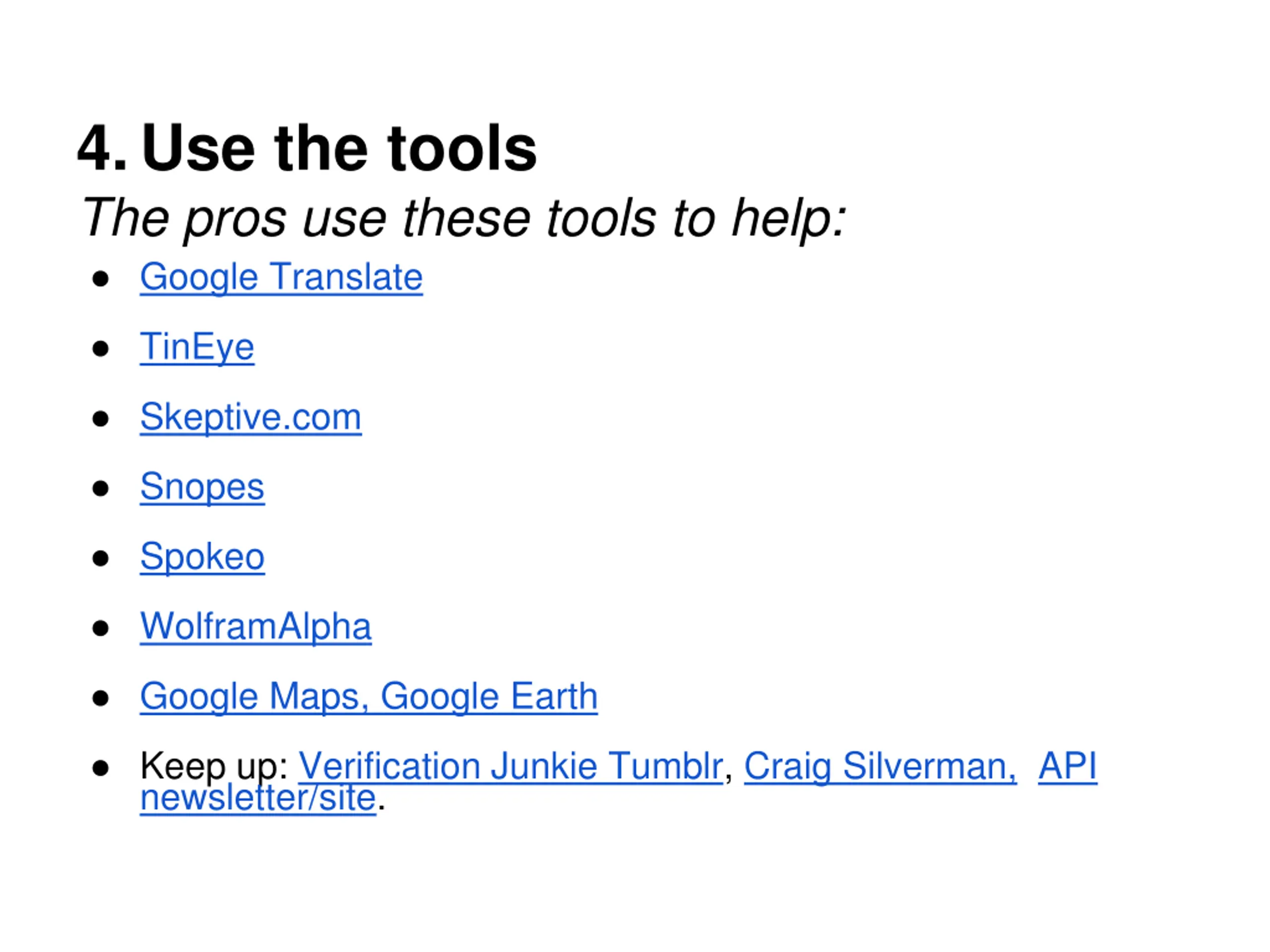The image size is (1270, 952).
Task: Click the bullet beside 'Keep up:'
Action: (101, 768)
